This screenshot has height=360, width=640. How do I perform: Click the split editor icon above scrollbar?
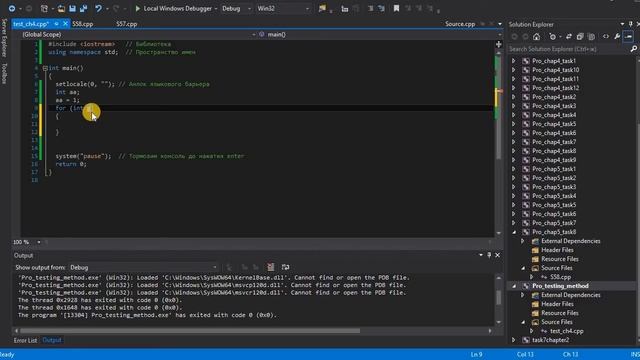tap(498, 44)
